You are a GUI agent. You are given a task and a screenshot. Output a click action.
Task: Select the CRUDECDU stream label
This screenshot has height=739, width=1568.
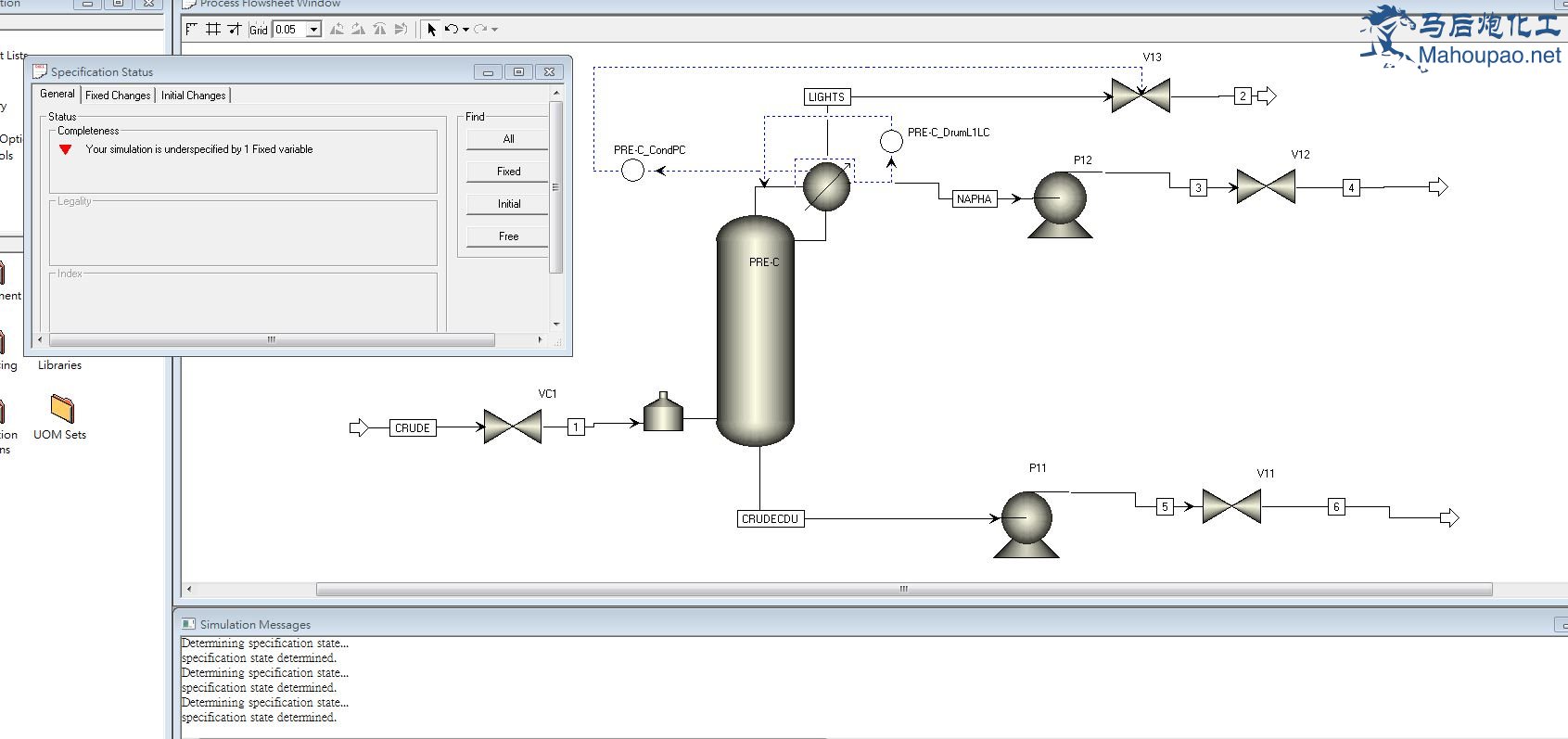(771, 519)
